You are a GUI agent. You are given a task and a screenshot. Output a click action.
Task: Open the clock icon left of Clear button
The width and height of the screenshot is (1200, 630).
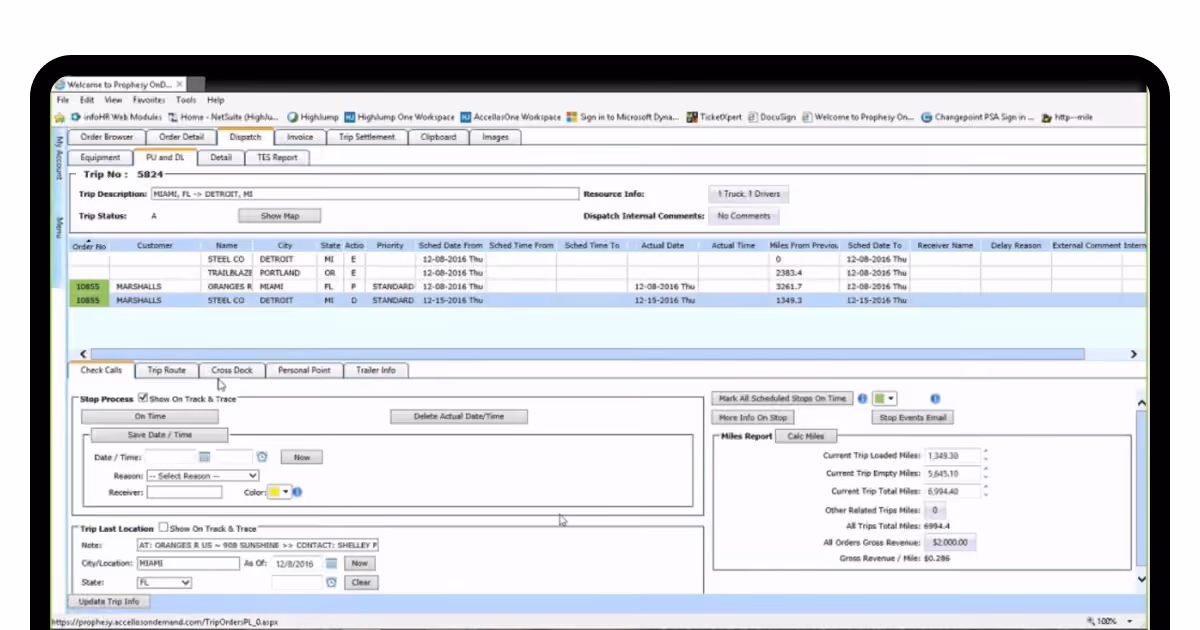(331, 582)
